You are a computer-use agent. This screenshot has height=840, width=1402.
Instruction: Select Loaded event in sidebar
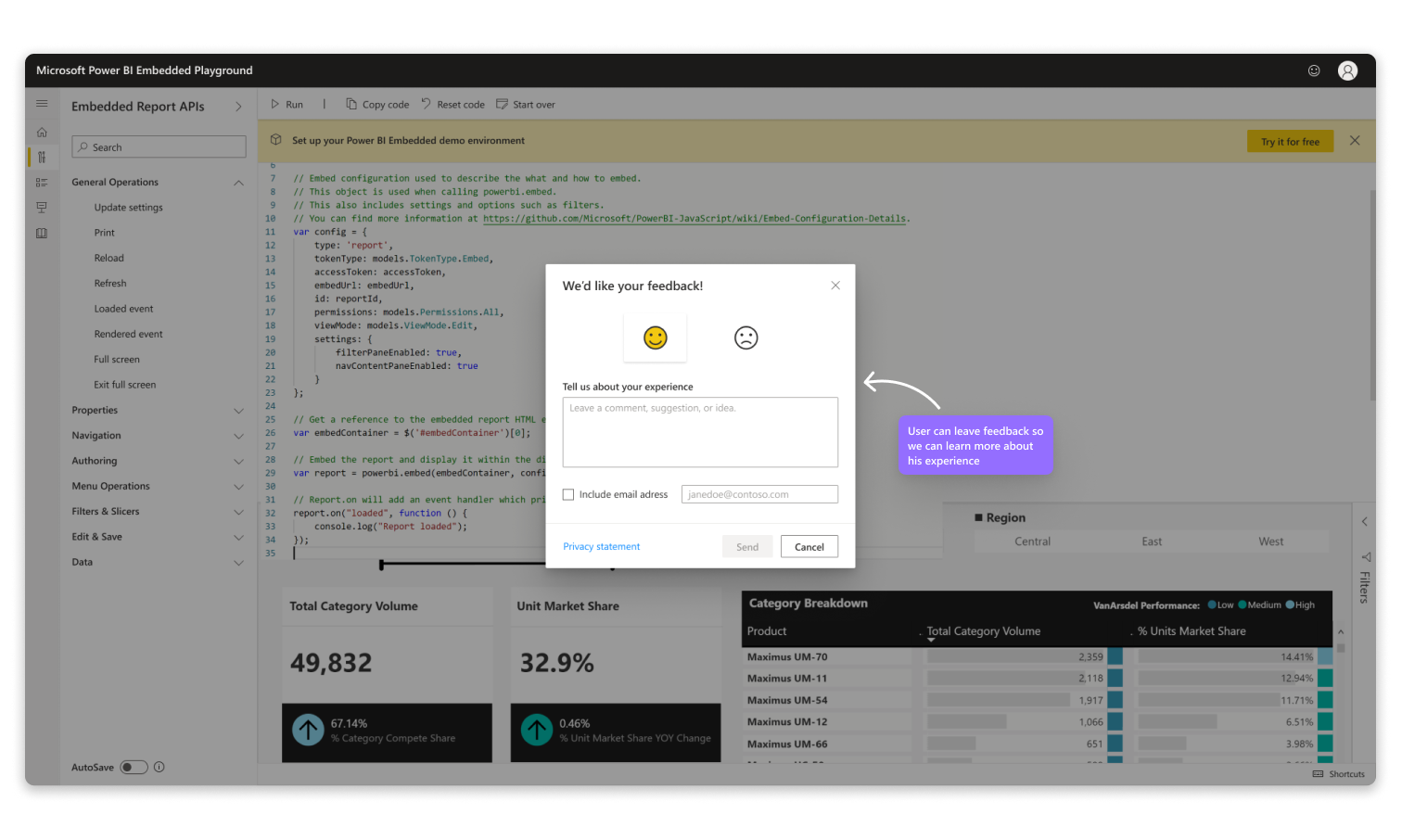pyautogui.click(x=123, y=309)
